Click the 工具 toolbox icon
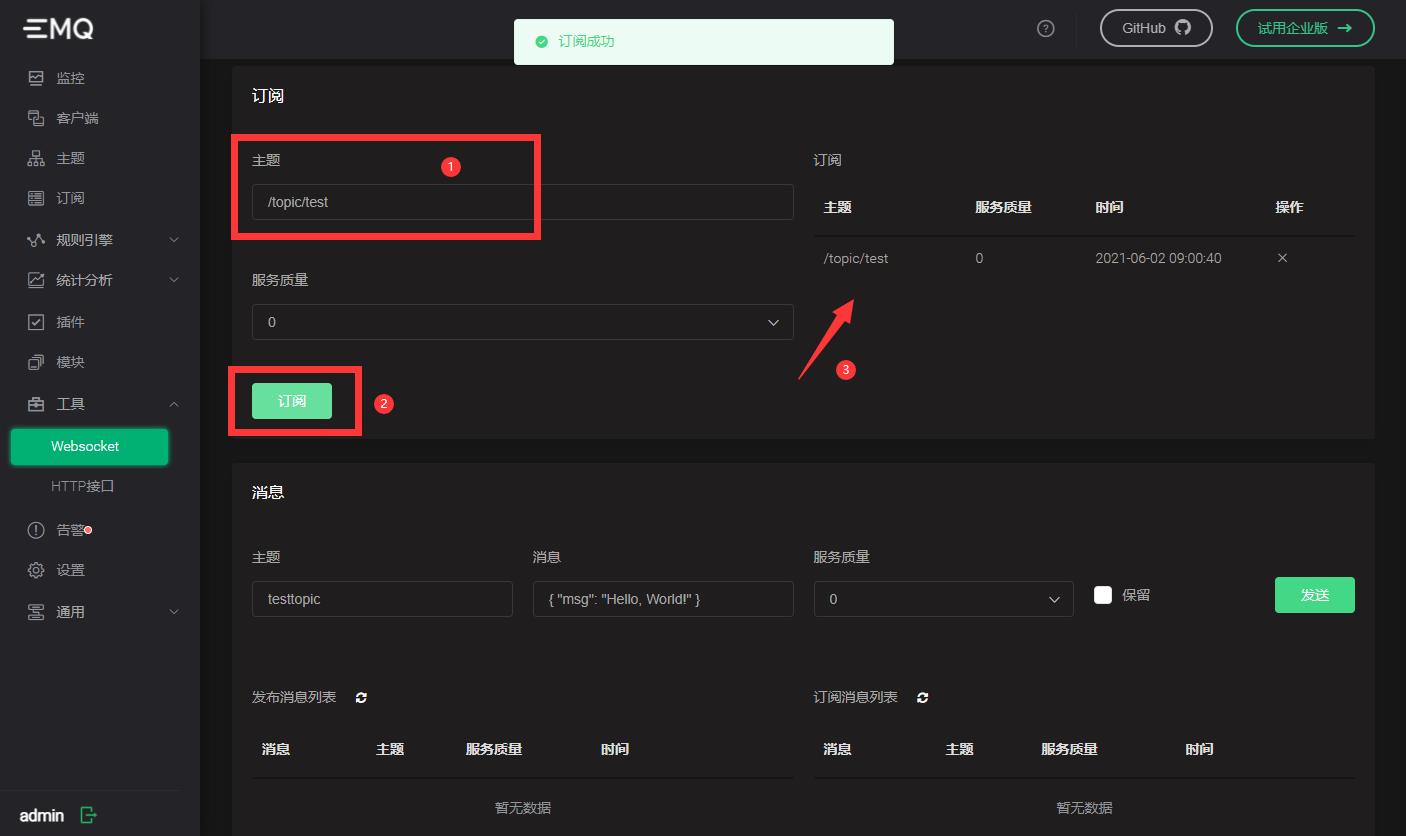1406x836 pixels. pos(36,404)
